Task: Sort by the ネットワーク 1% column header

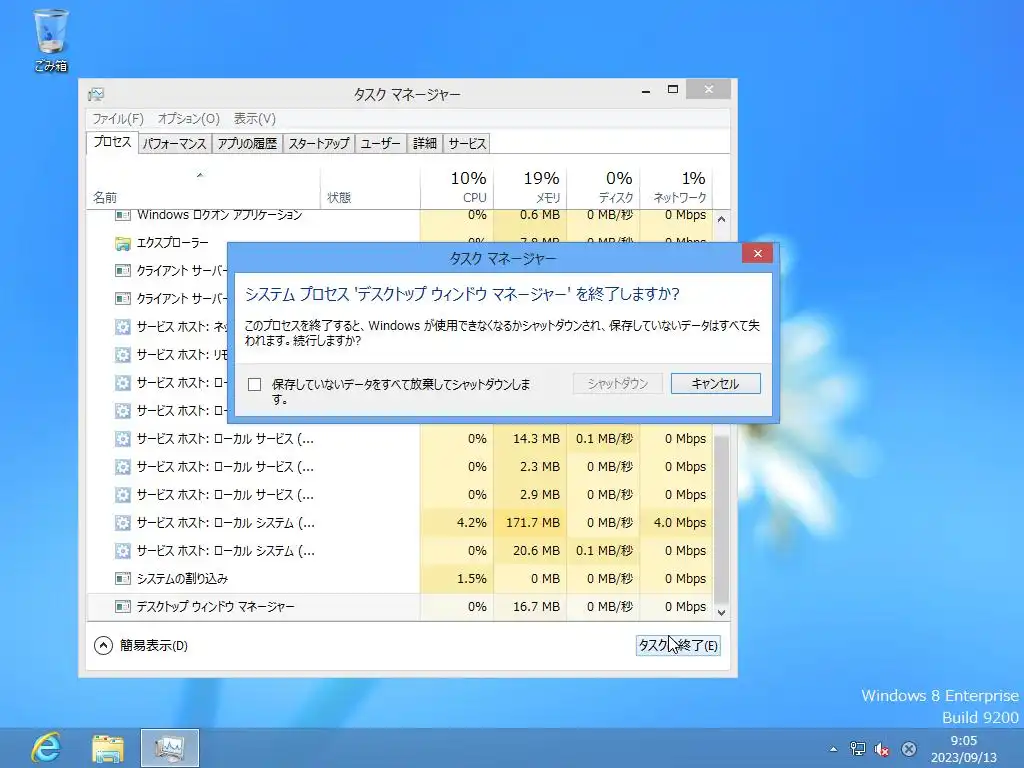Action: point(676,188)
